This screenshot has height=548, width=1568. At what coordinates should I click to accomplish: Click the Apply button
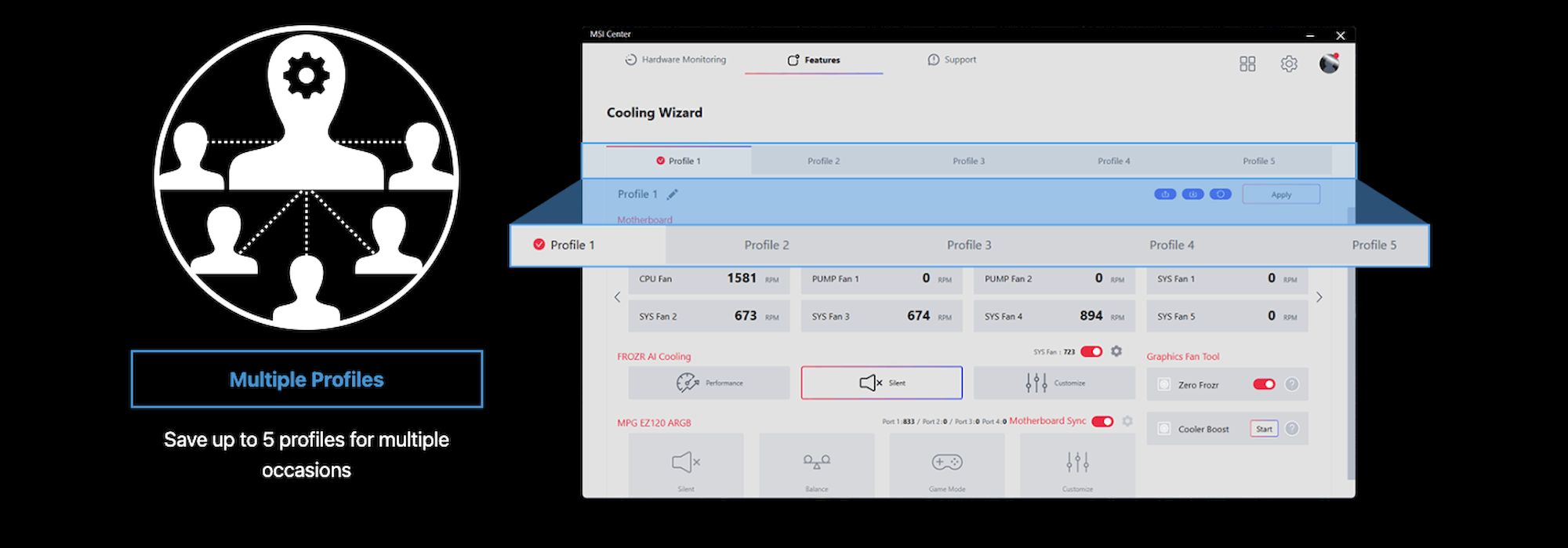pyautogui.click(x=1281, y=194)
